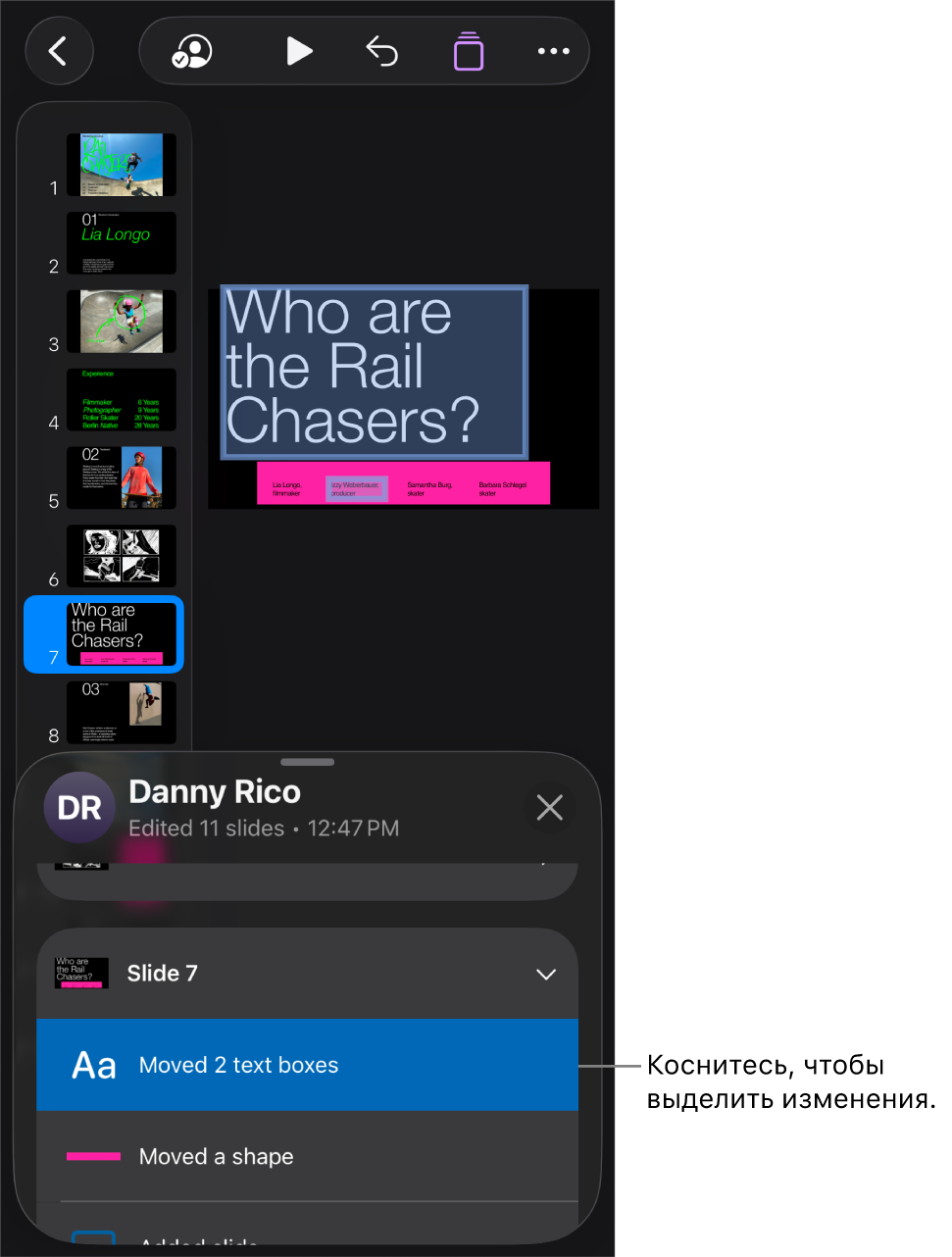Image resolution: width=952 pixels, height=1257 pixels.
Task: Select slide 7 thumbnail in navigator
Action: [122, 634]
